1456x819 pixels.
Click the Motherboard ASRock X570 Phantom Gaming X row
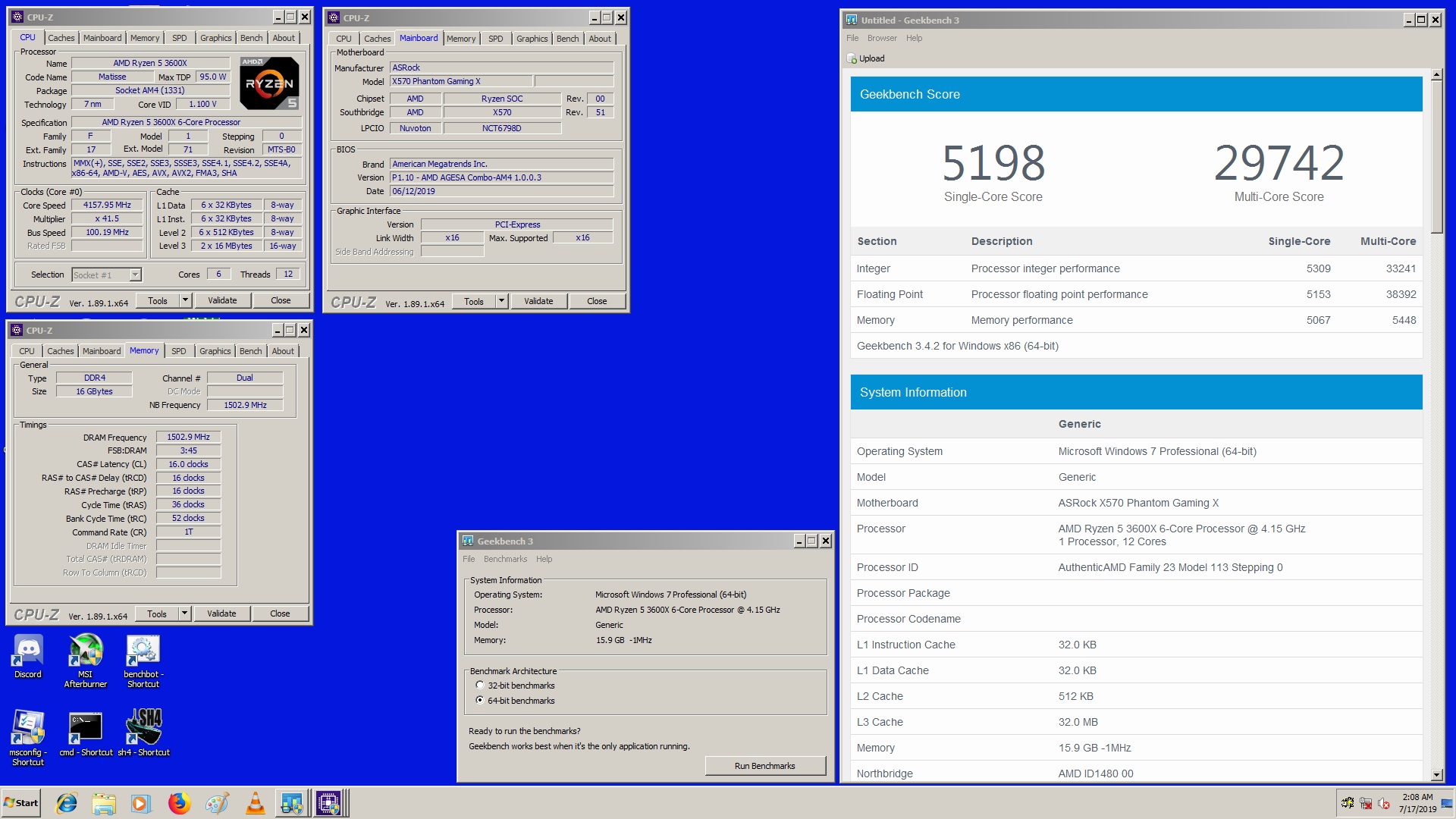pyautogui.click(x=1136, y=503)
